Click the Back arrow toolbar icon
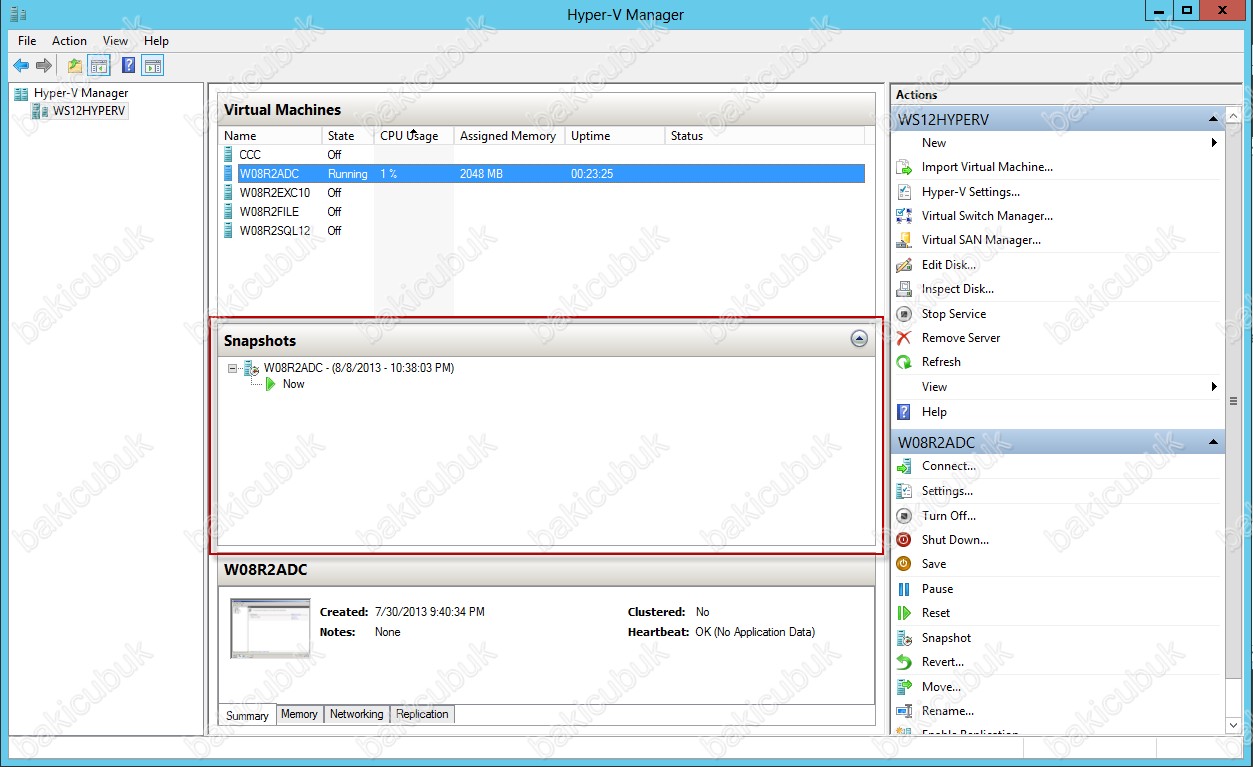Image resolution: width=1253 pixels, height=767 pixels. point(21,66)
